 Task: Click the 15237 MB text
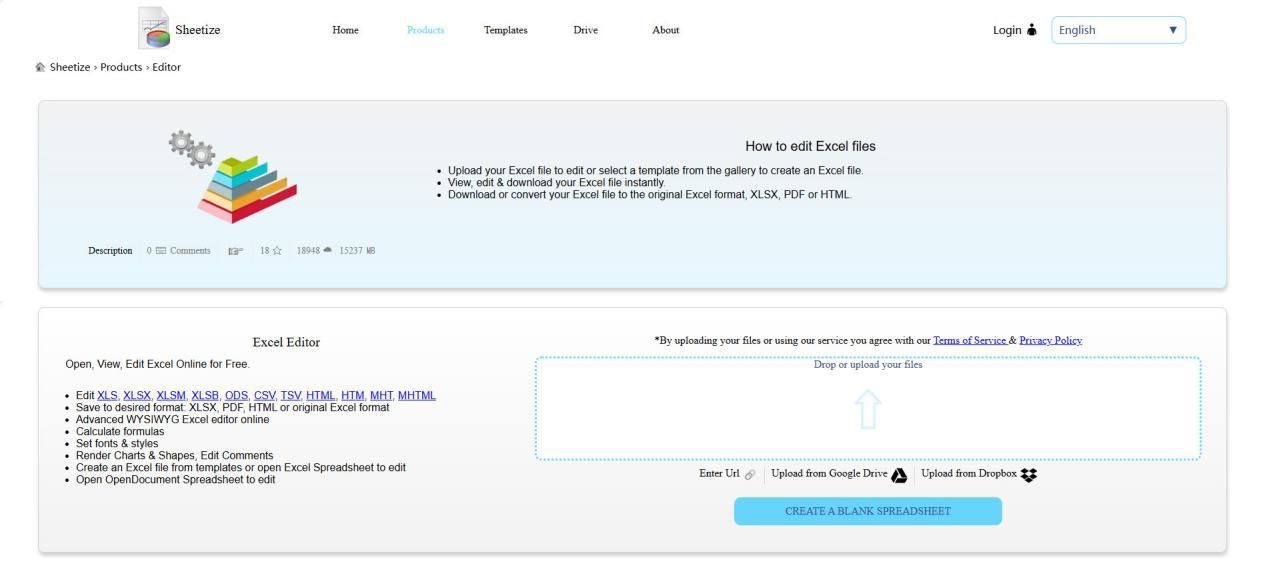pyautogui.click(x=357, y=251)
